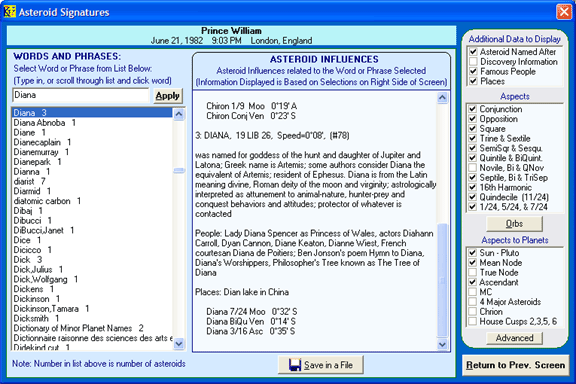The height and width of the screenshot is (384, 576).
Task: Select 'Diarmid' list entry
Action: point(92,191)
